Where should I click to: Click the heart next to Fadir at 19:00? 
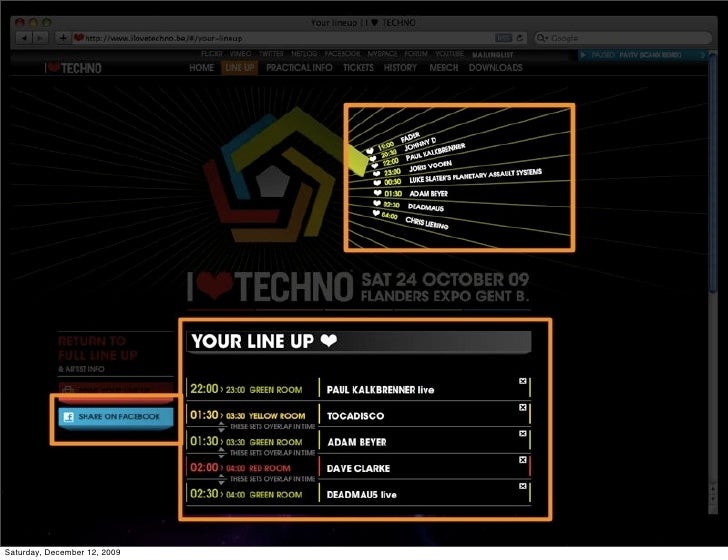tap(370, 150)
